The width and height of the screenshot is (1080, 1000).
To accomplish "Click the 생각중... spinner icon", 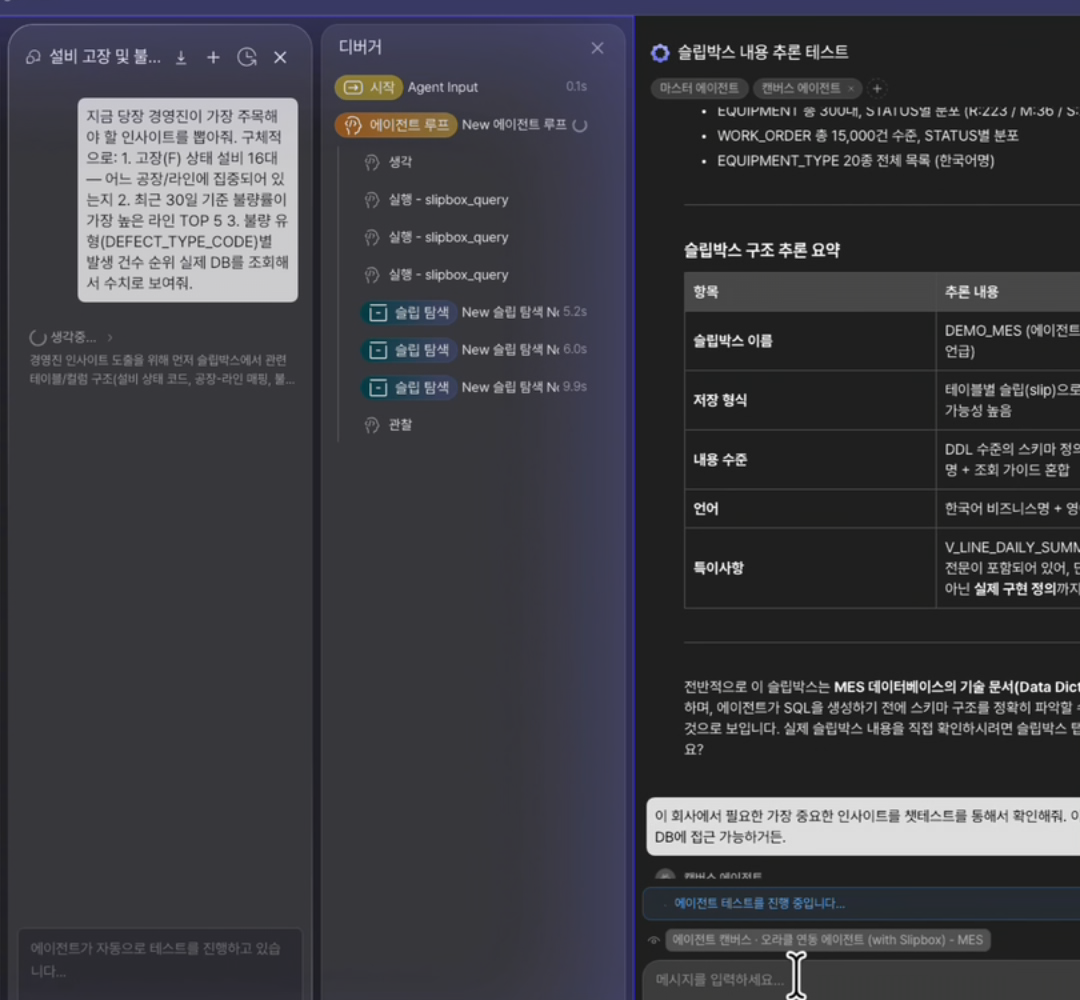I will 37,337.
